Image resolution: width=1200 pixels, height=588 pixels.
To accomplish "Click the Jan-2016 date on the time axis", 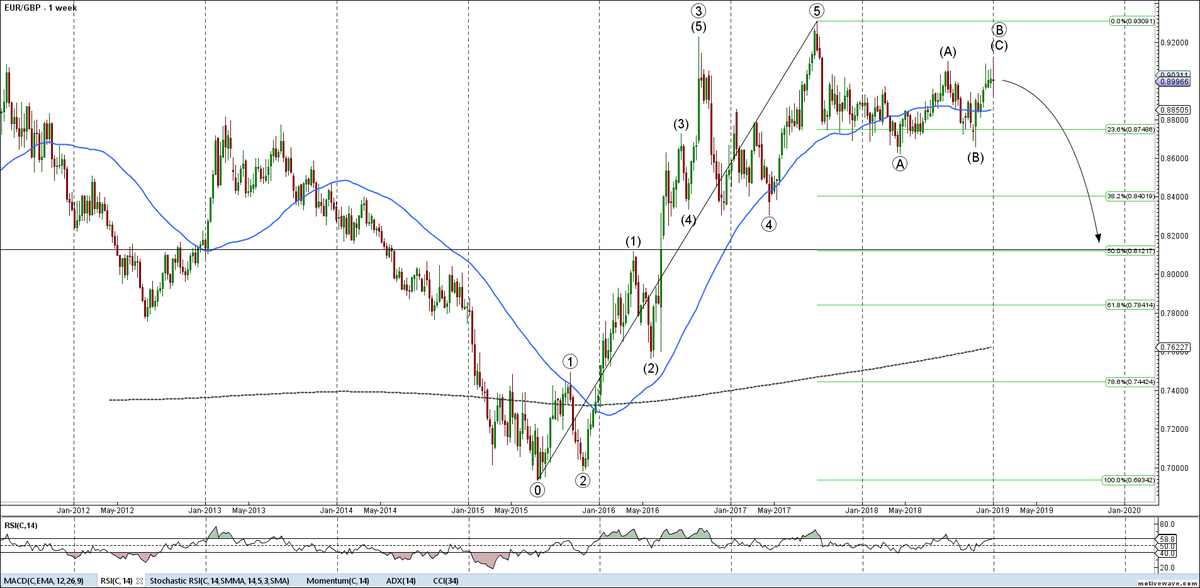I will 598,509.
